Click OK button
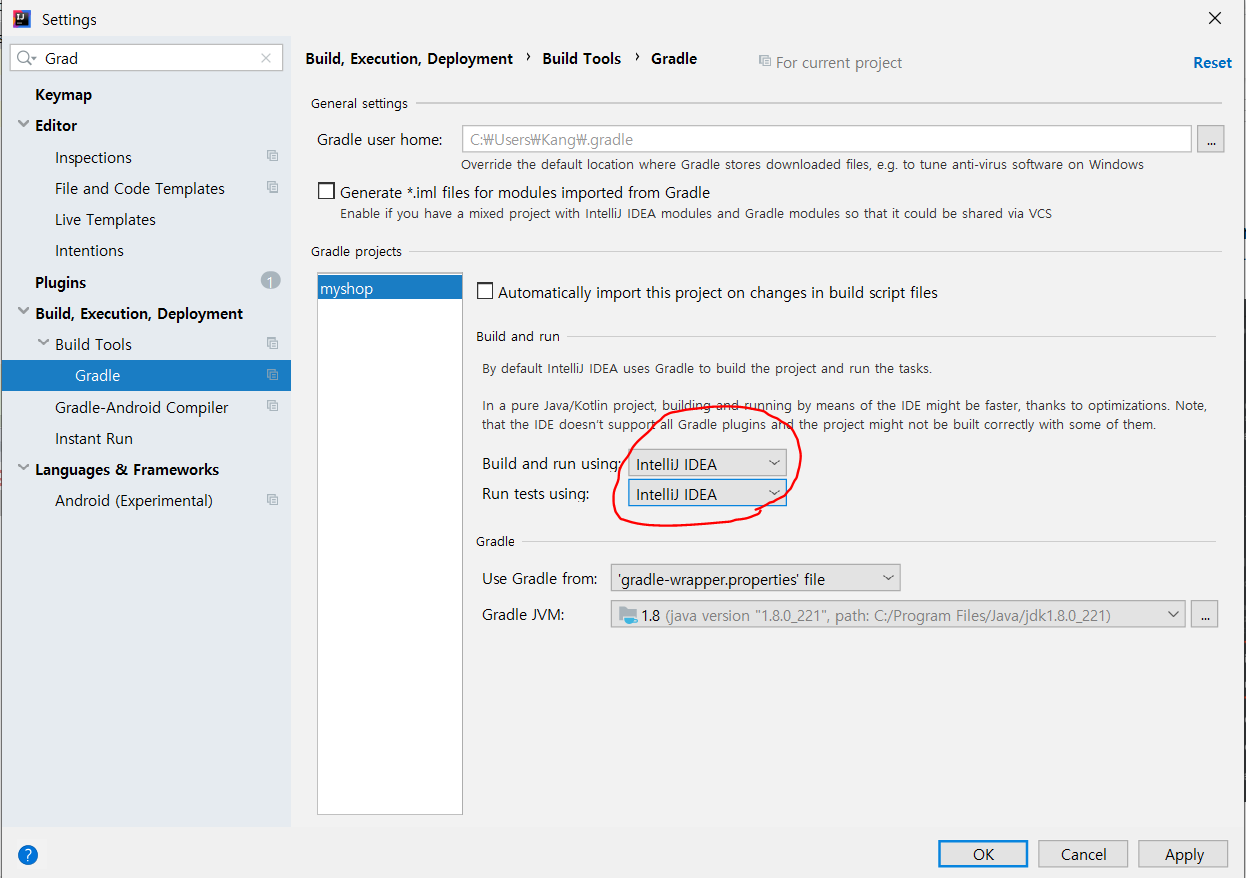The width and height of the screenshot is (1246, 878). (983, 853)
